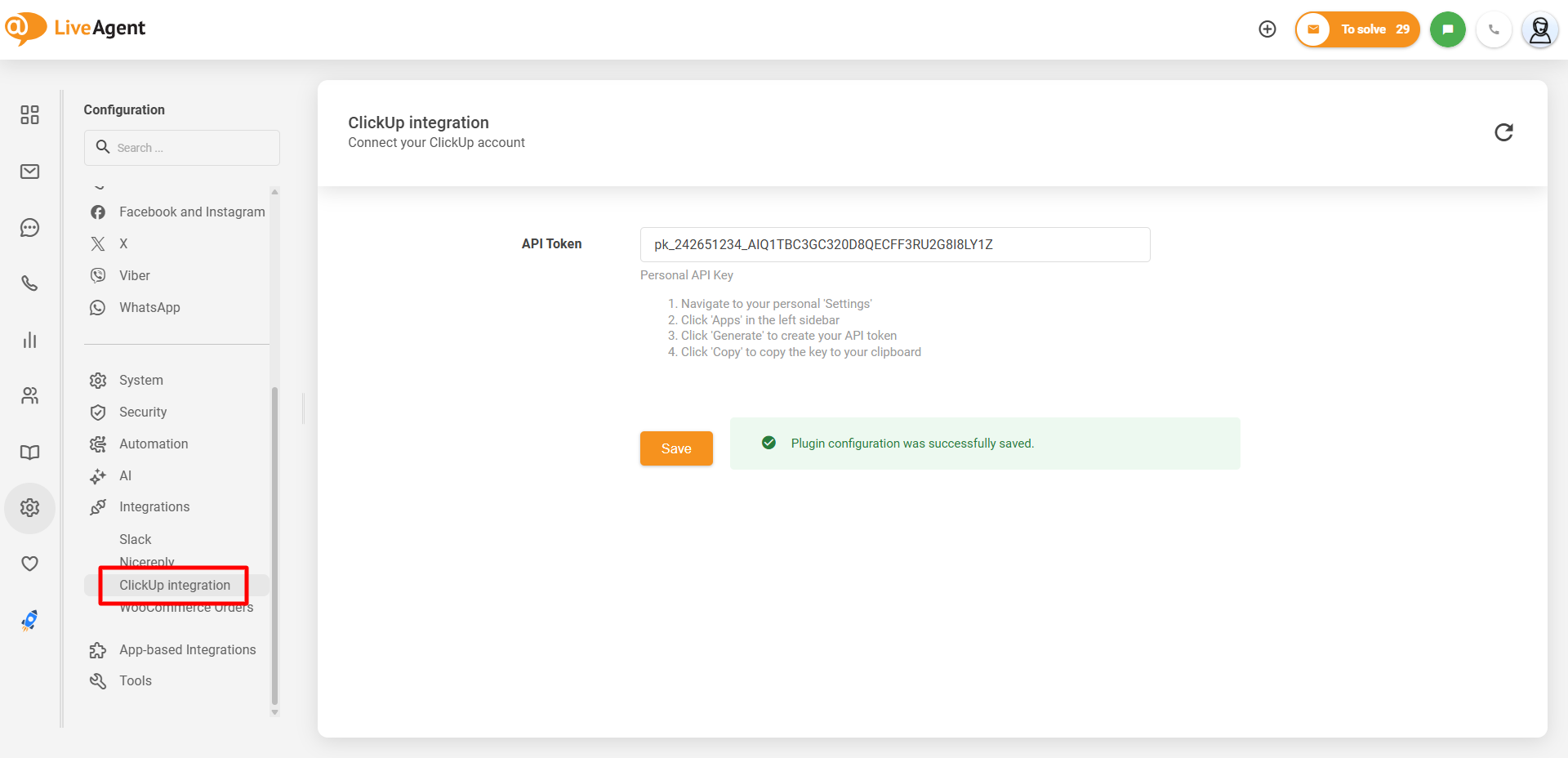Screen dimensions: 1568x758
Task: Open WhatsApp configuration item
Action: tap(149, 308)
